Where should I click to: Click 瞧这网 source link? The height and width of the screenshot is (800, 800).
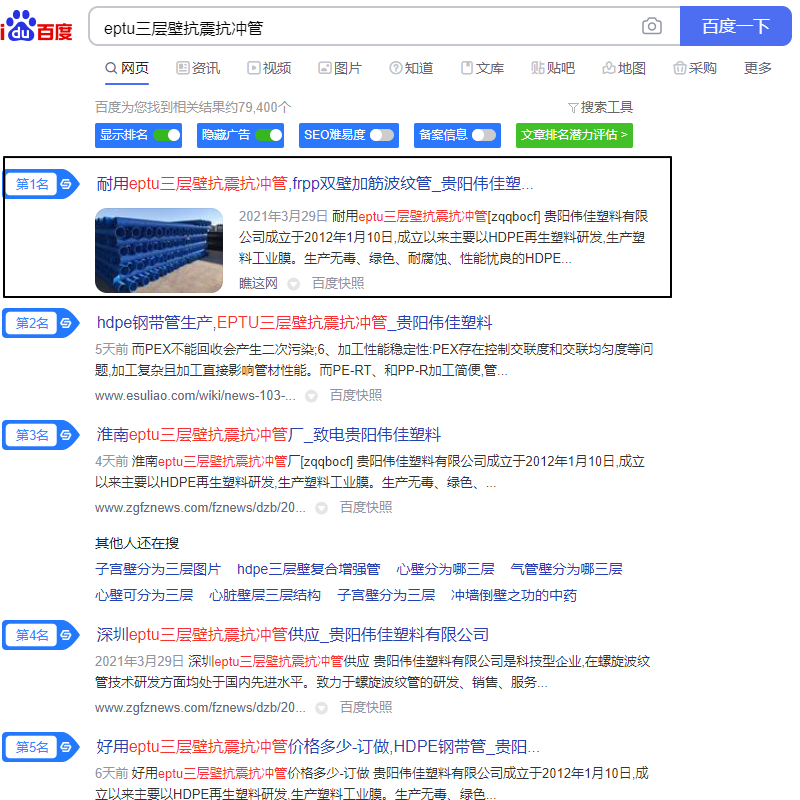click(258, 284)
